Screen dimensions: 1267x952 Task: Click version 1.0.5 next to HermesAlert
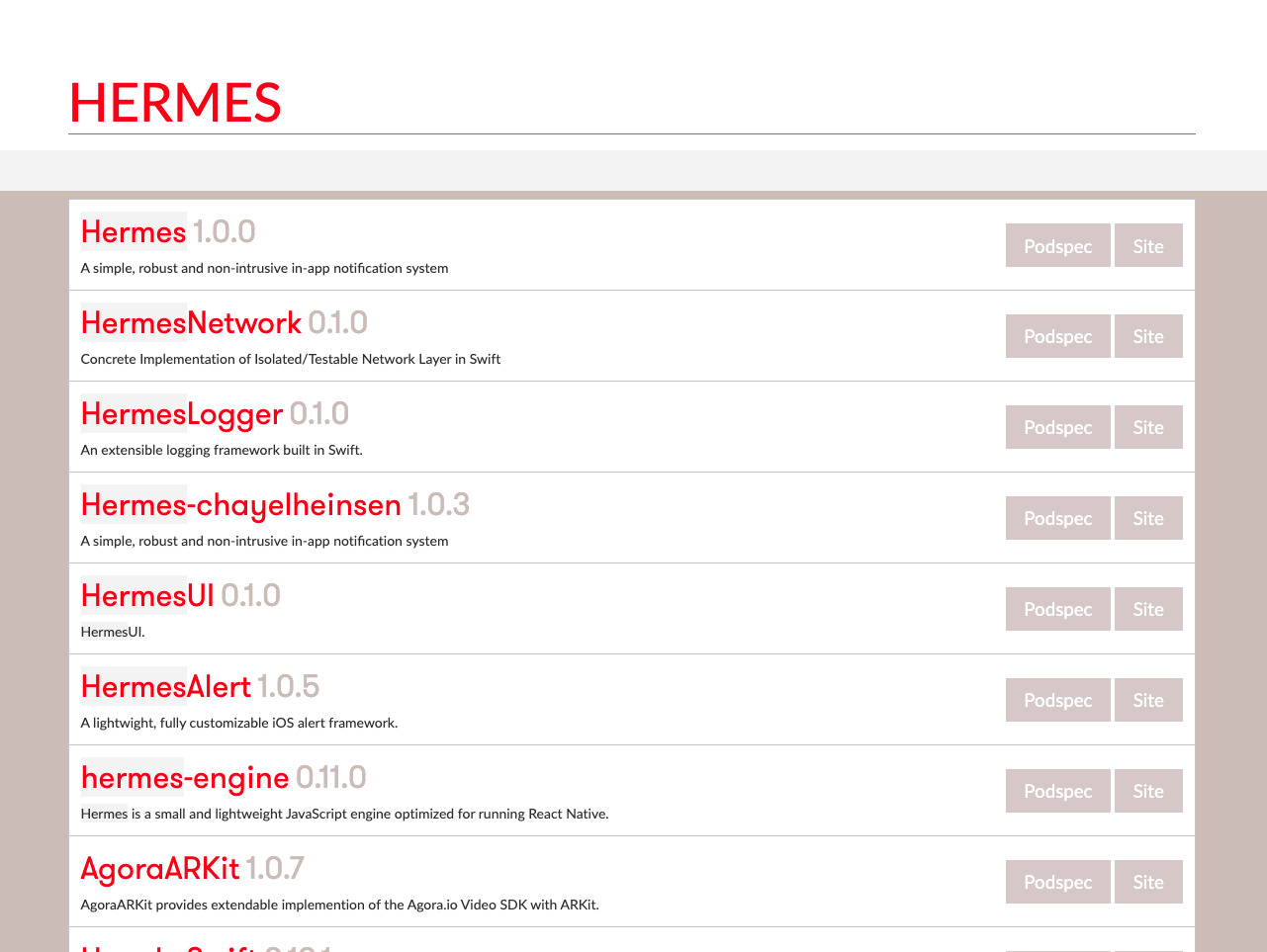tap(289, 686)
